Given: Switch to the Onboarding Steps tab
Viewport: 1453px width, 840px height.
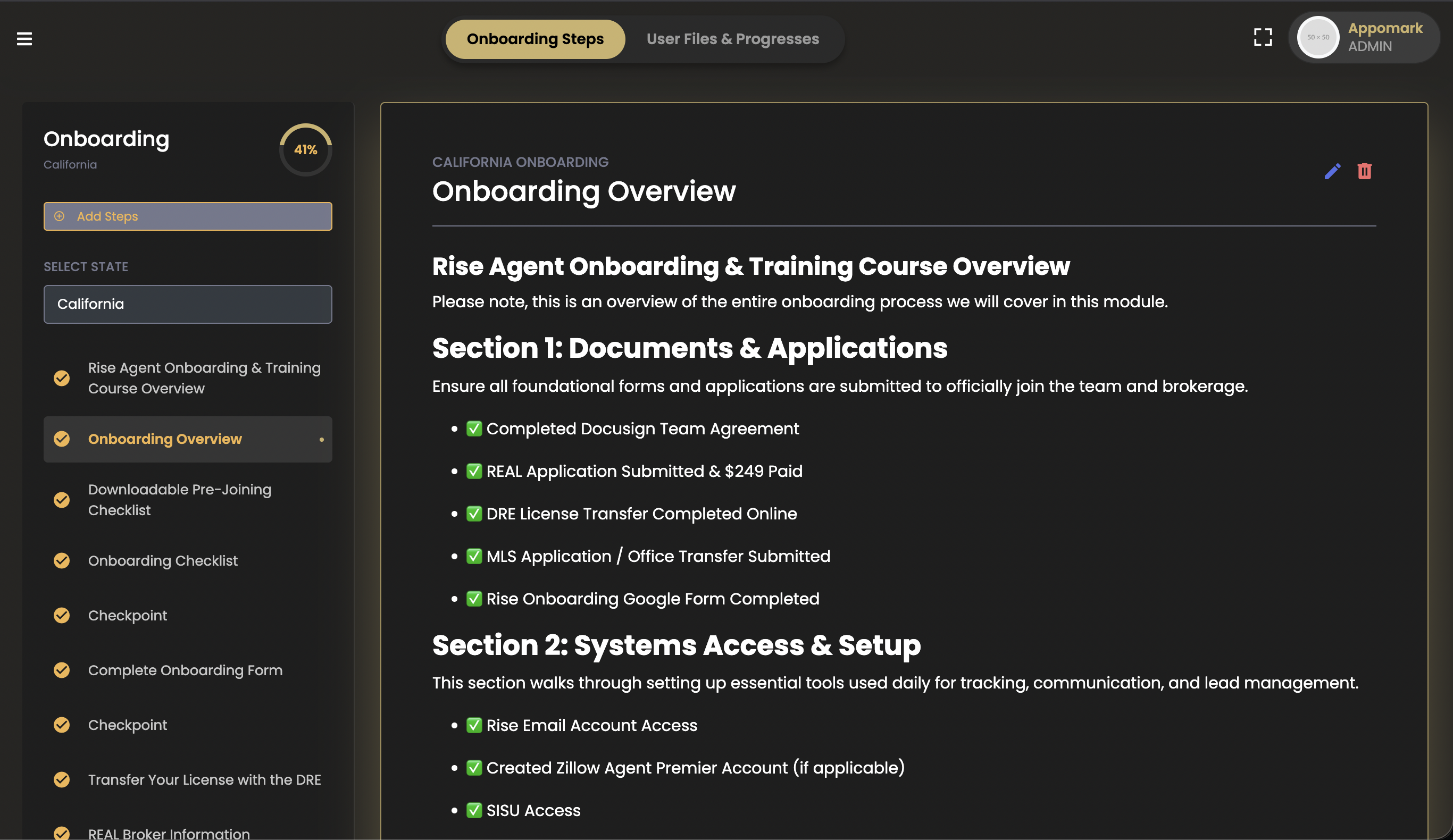Looking at the screenshot, I should 535,39.
